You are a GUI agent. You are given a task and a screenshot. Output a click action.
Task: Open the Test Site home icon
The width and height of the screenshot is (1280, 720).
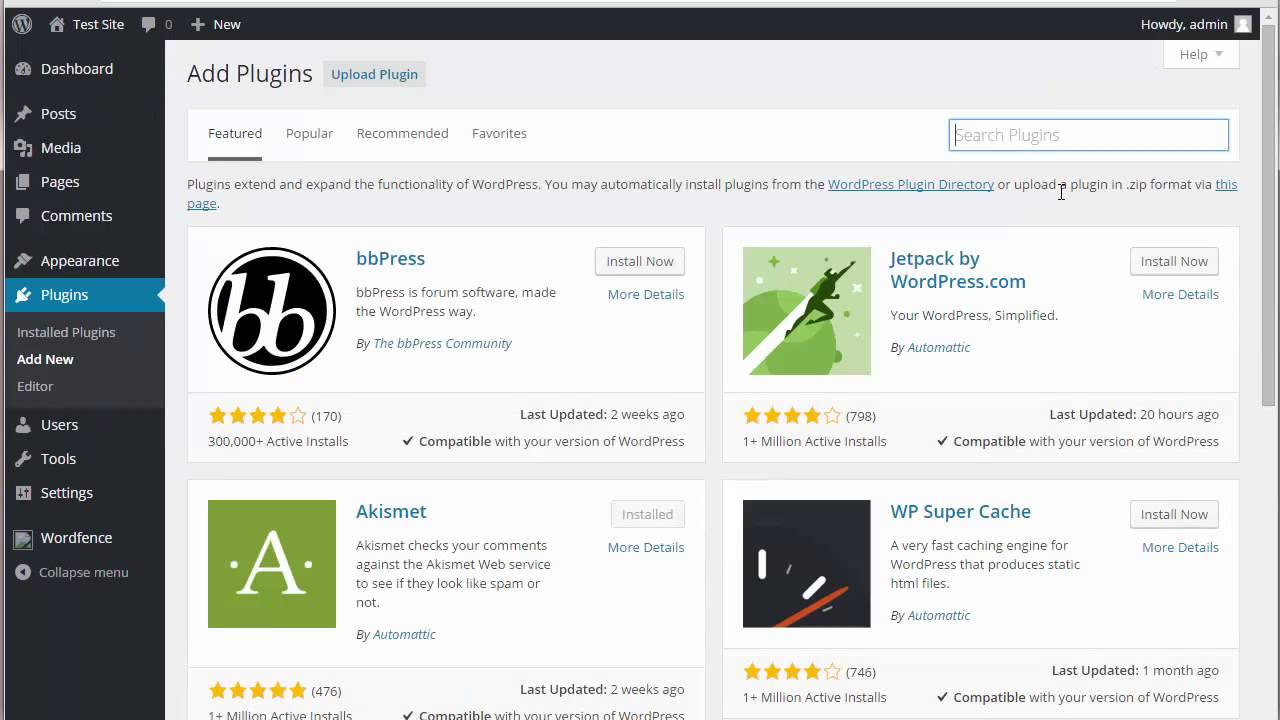pos(56,24)
